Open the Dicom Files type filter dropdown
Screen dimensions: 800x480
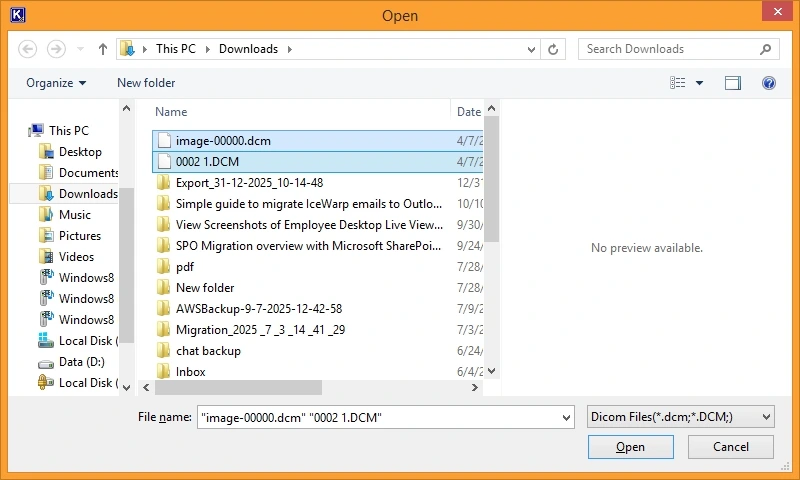(681, 417)
